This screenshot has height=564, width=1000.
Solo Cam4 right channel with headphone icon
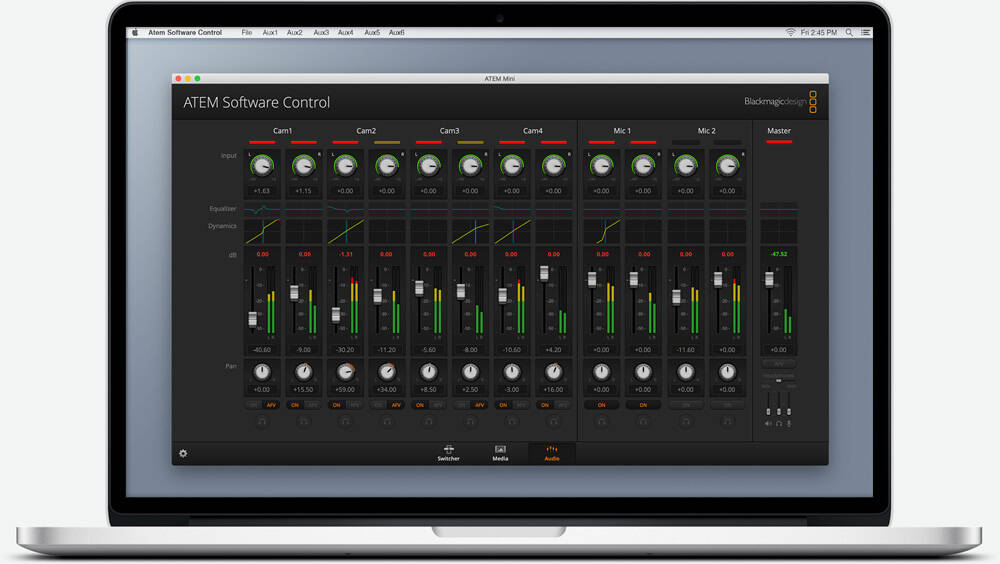click(554, 421)
